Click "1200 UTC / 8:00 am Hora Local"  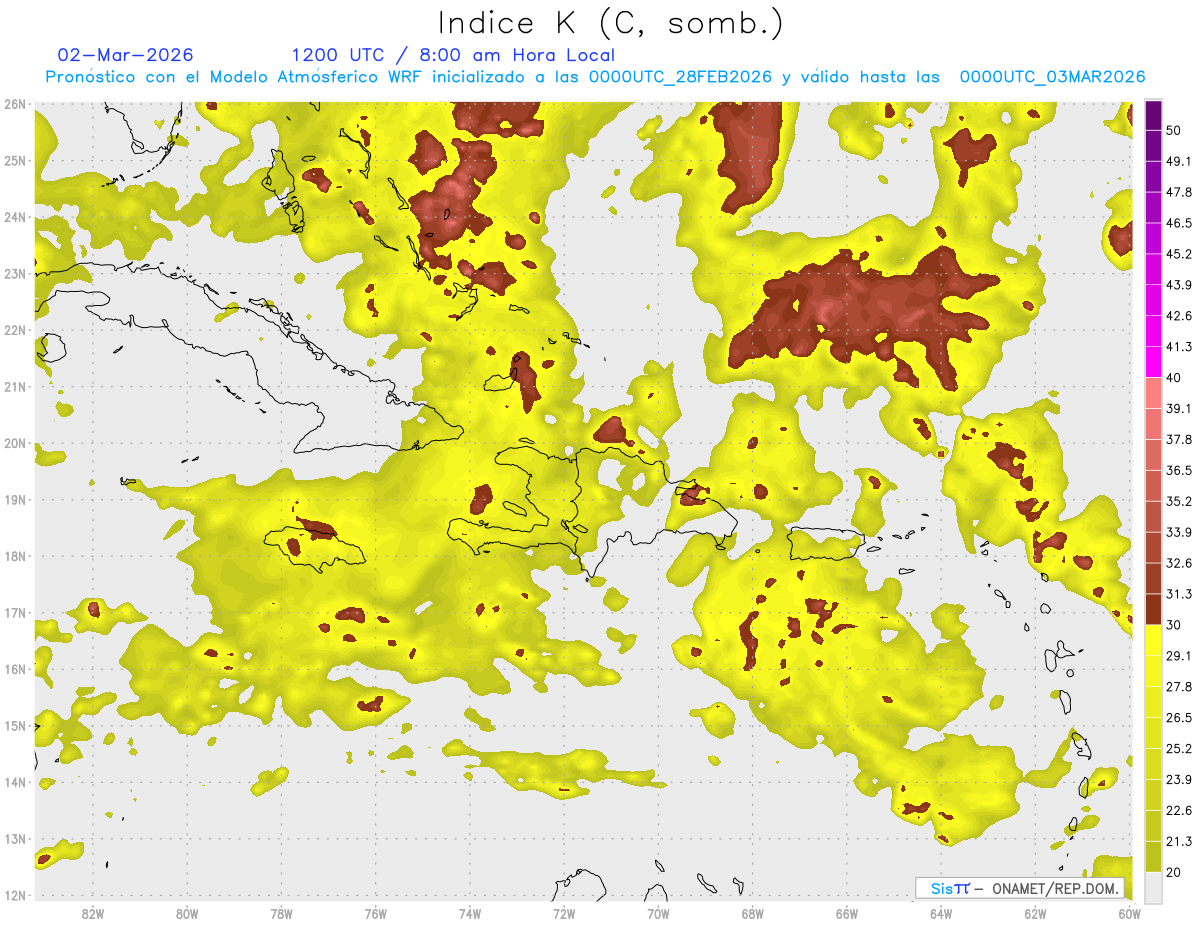453,55
